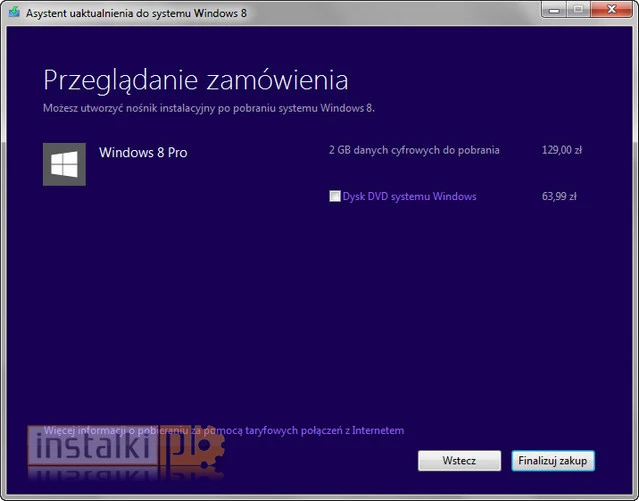Close the Windows 8 upgrade assistant
639x501 pixels.
coord(610,11)
